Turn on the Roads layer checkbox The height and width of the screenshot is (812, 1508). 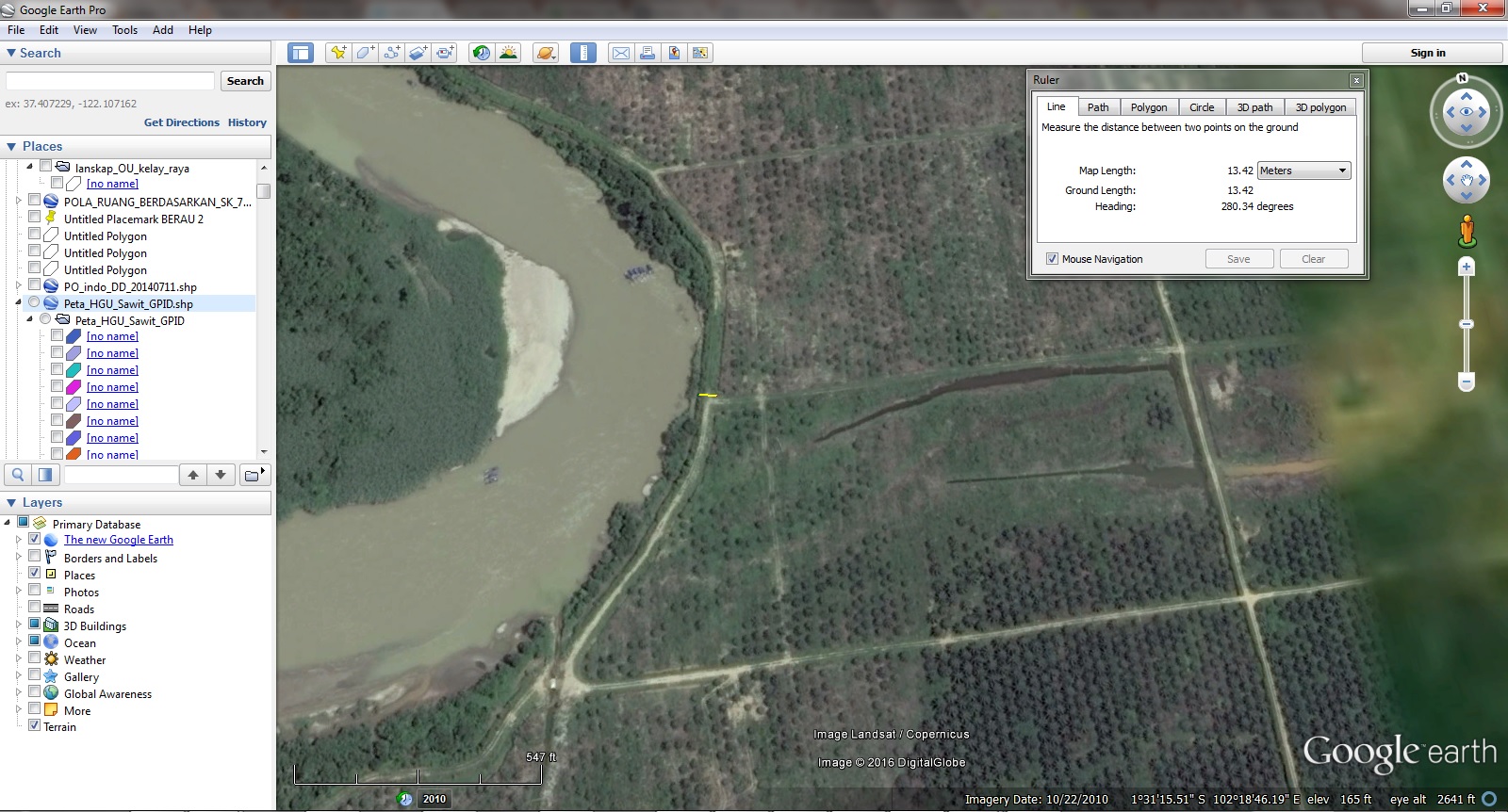[x=35, y=608]
